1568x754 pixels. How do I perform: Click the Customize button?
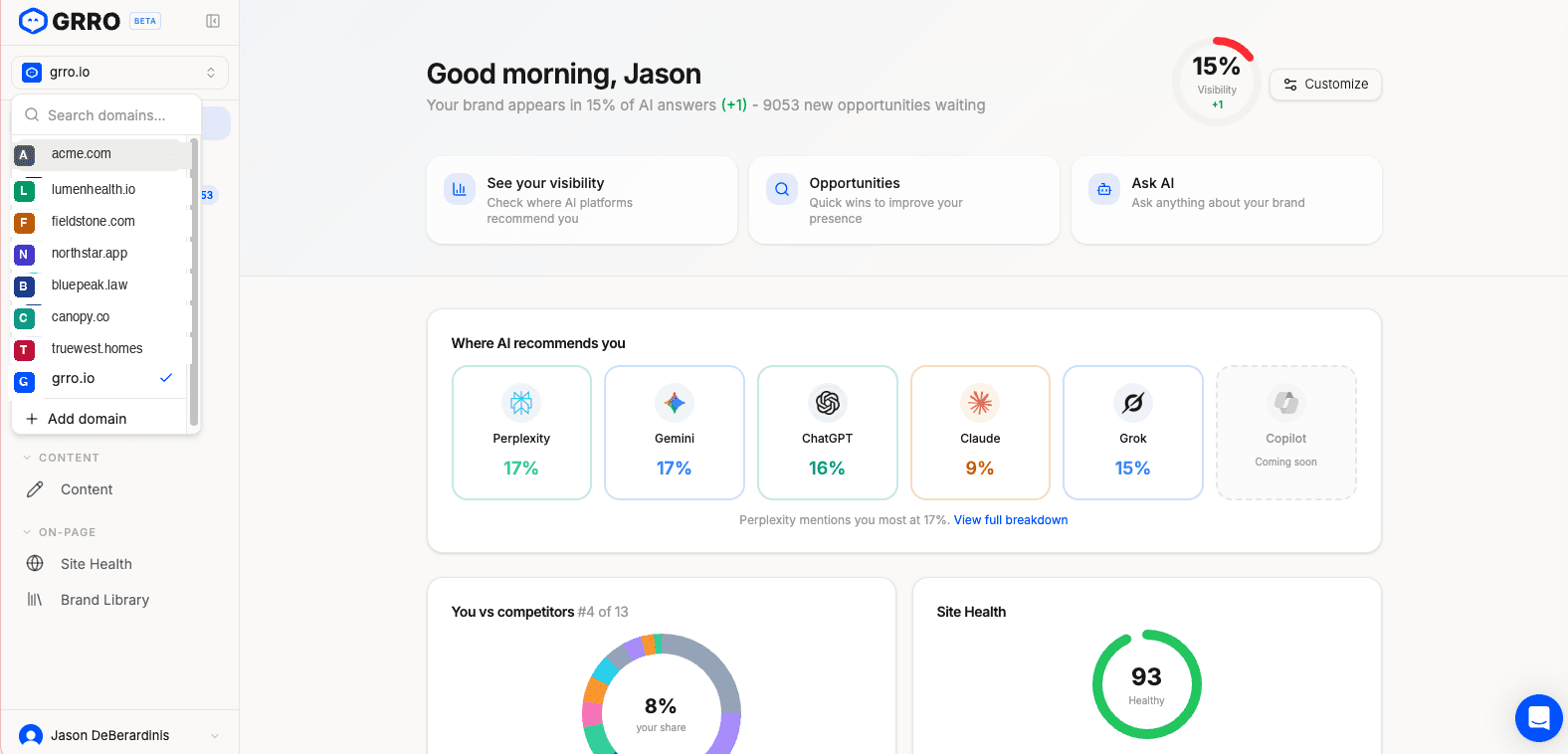1325,85
